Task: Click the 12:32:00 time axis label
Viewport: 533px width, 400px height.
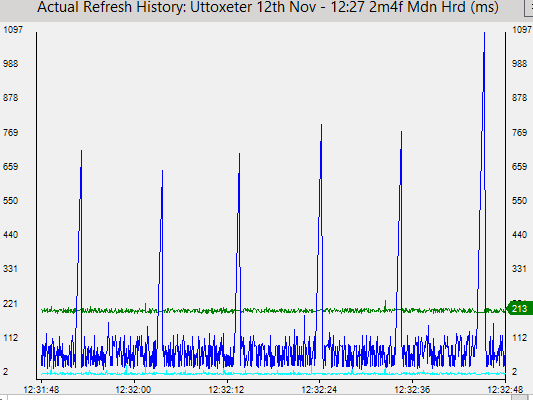Action: 133,390
